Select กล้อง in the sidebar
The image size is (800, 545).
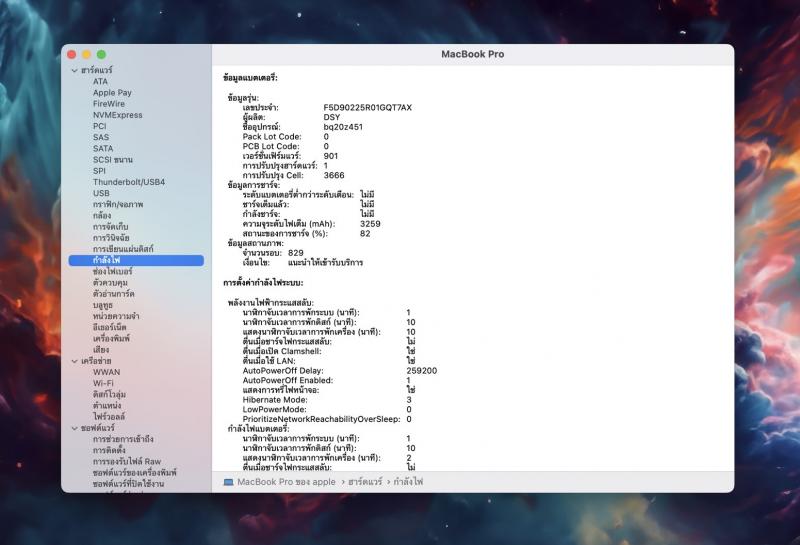click(102, 215)
